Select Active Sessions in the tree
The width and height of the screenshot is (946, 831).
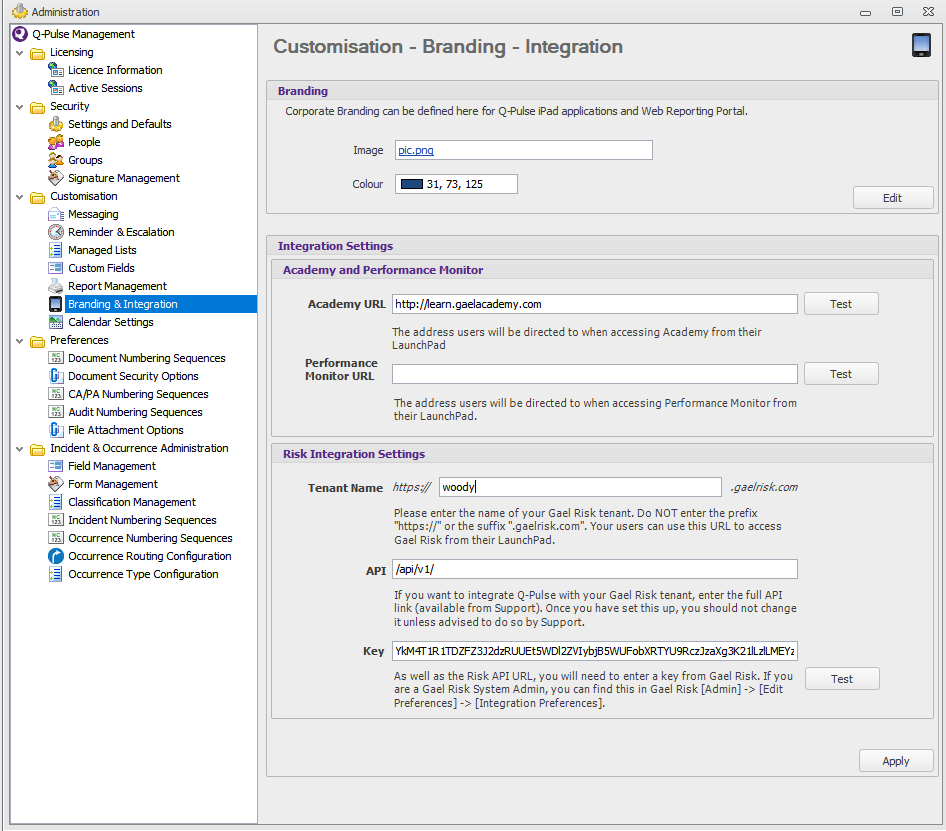[x=106, y=88]
